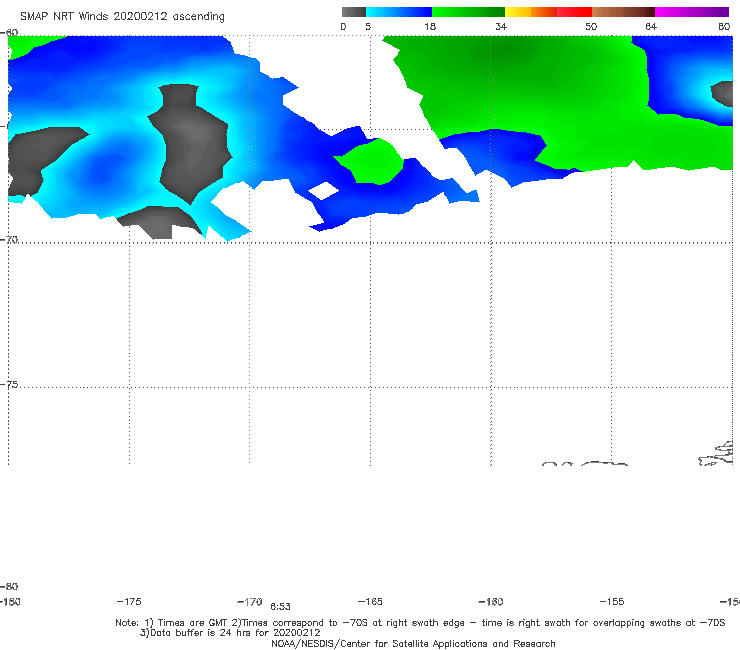Click the color bar label '34'
The image size is (740, 650).
point(501,27)
